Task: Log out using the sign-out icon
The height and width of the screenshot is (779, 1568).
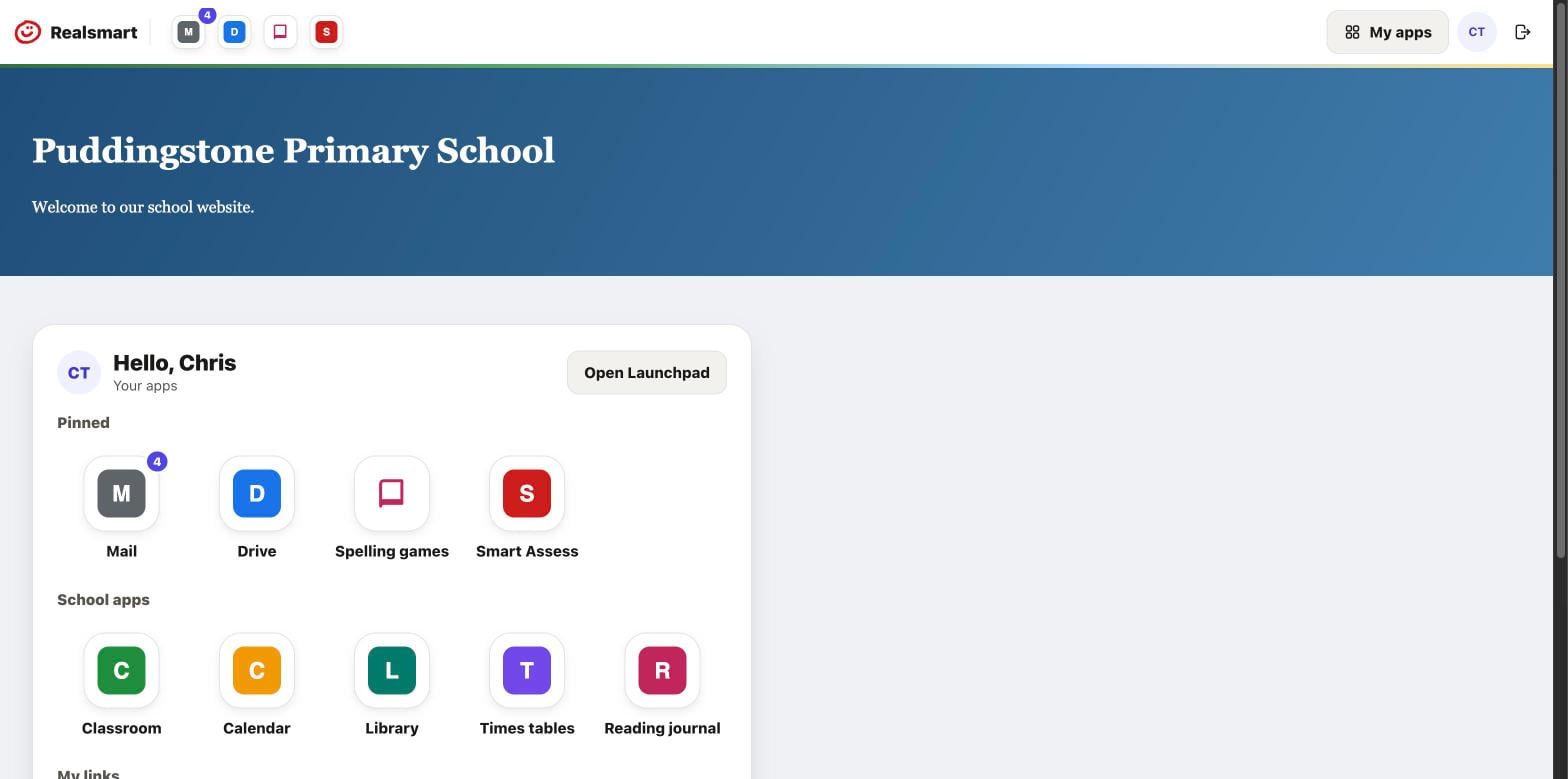Action: click(x=1523, y=32)
